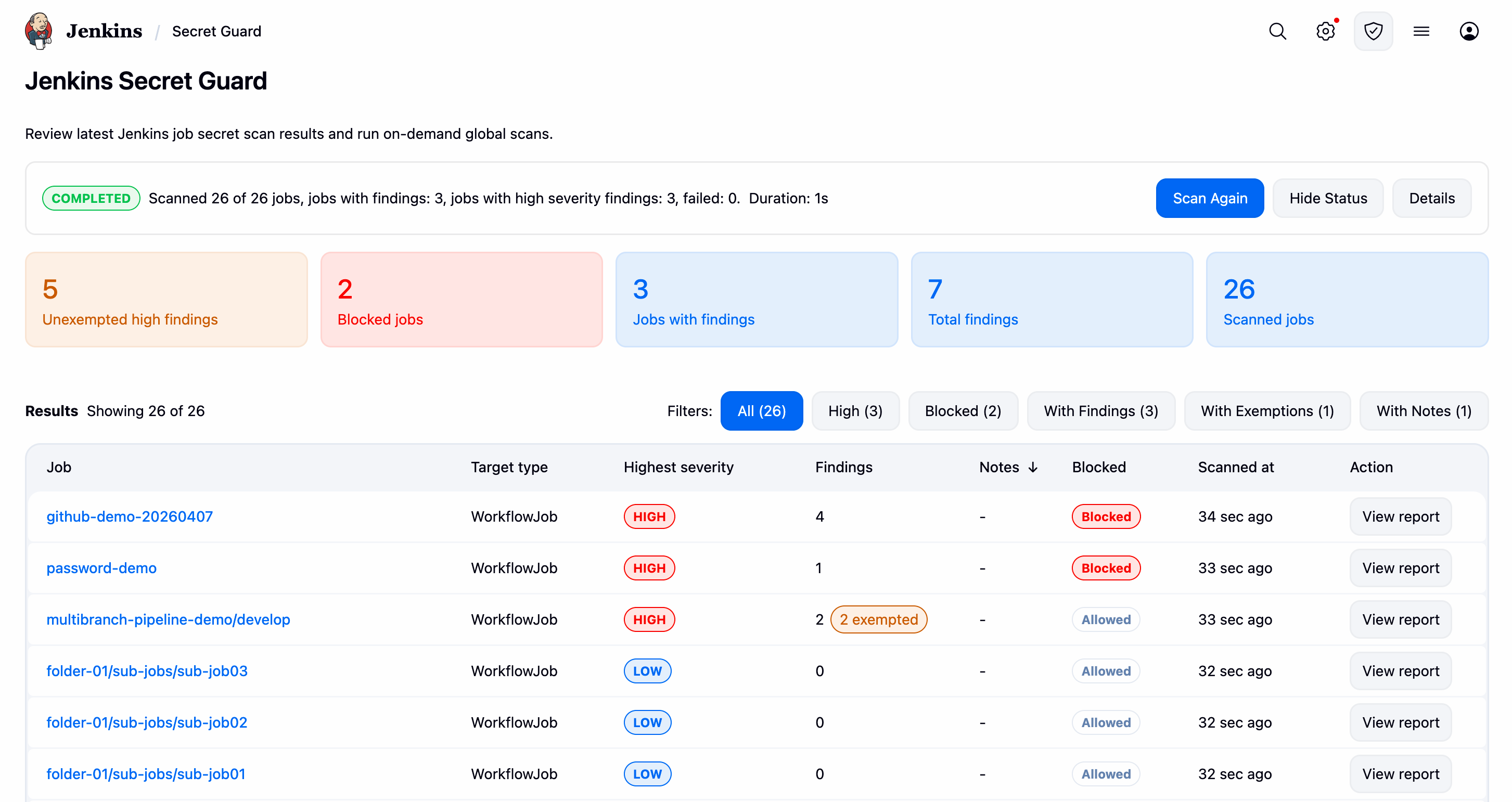The image size is (1512, 802).
Task: Open the search magnifier icon
Action: tap(1277, 31)
